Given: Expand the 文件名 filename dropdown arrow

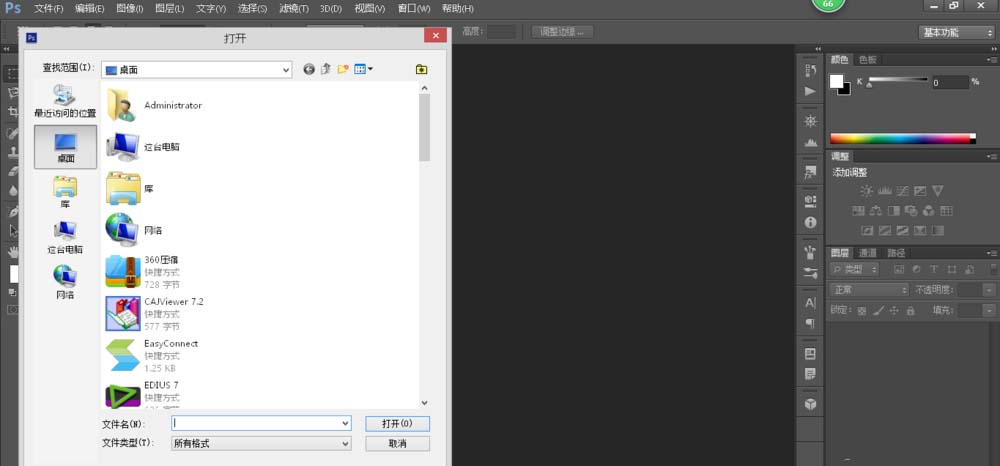Looking at the screenshot, I should (x=345, y=423).
